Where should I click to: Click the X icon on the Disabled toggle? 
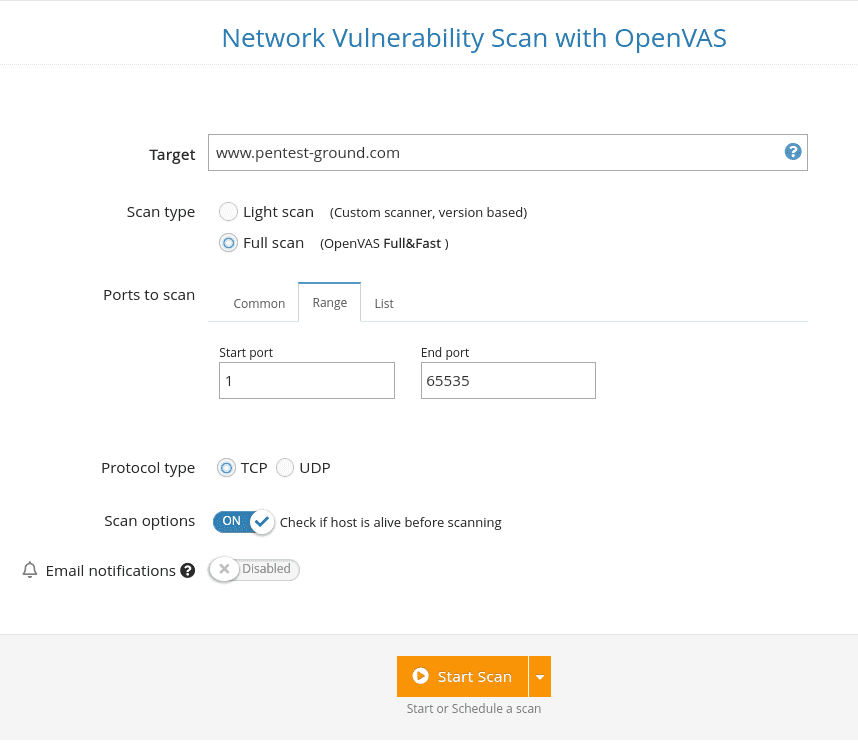224,568
